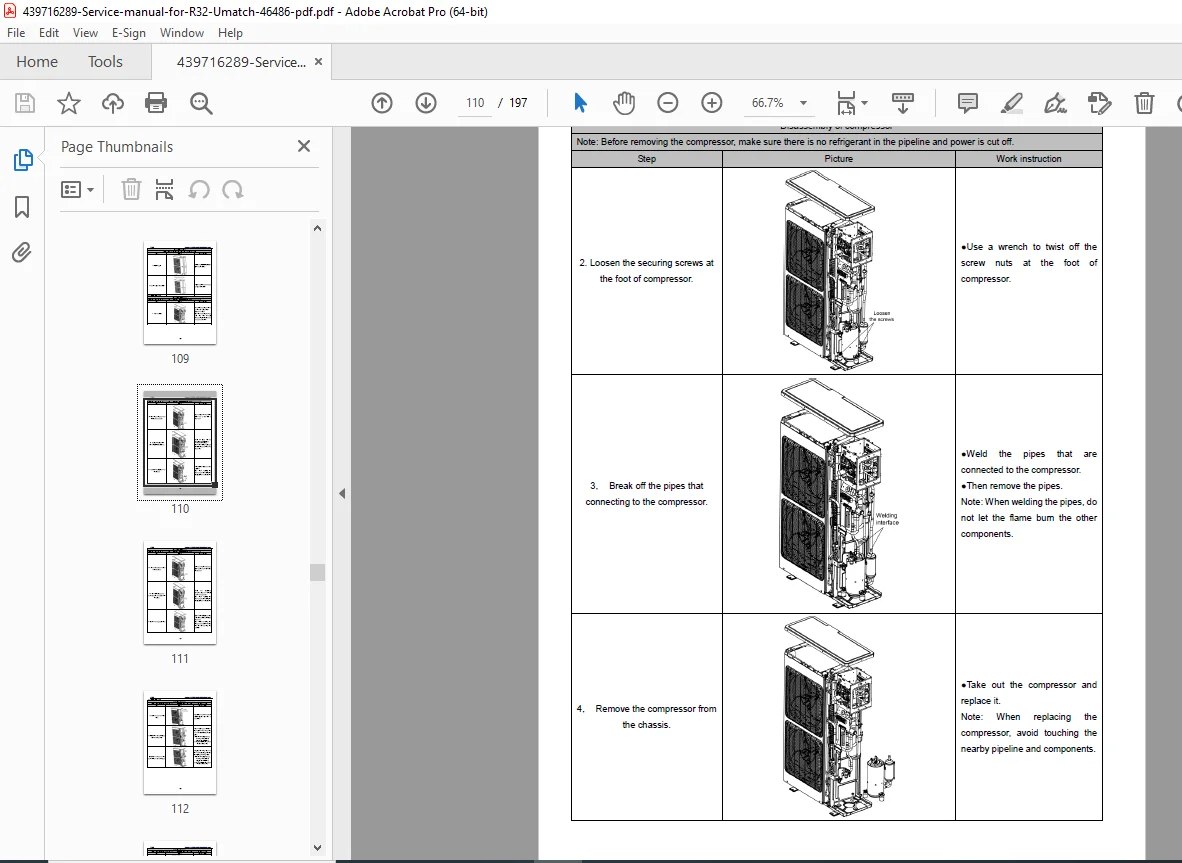Viewport: 1182px width, 863px height.
Task: Open the File menu
Action: (16, 33)
